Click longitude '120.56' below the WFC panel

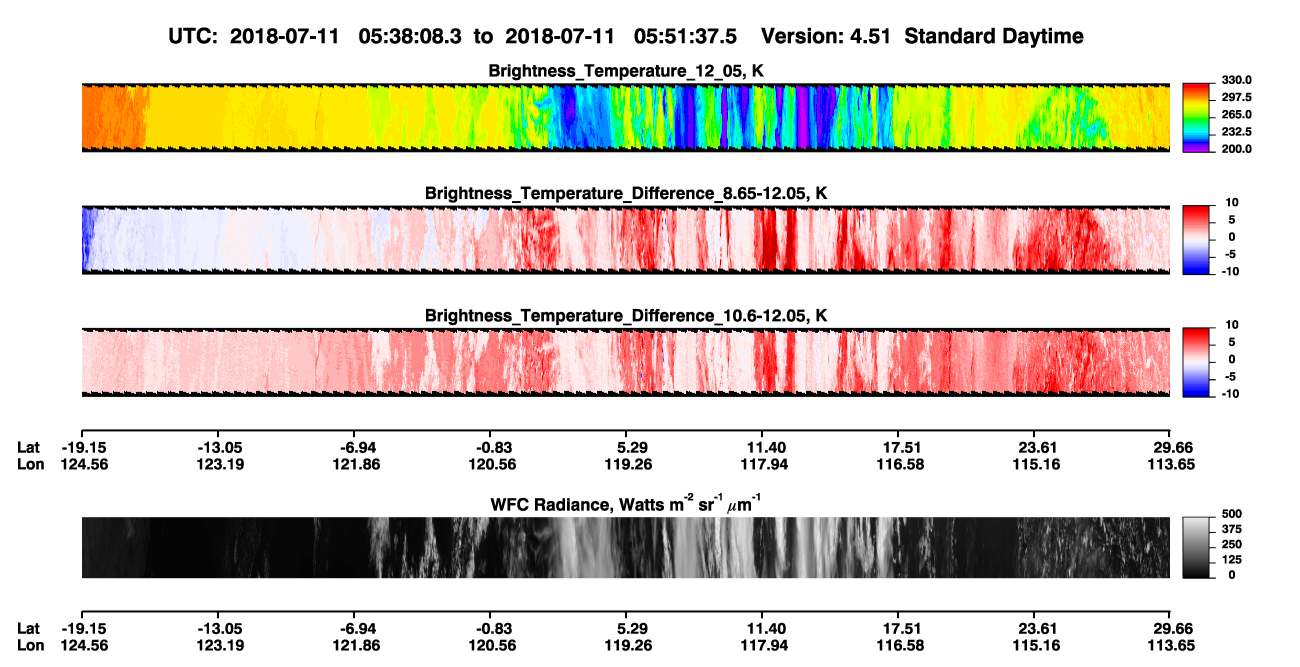click(491, 646)
